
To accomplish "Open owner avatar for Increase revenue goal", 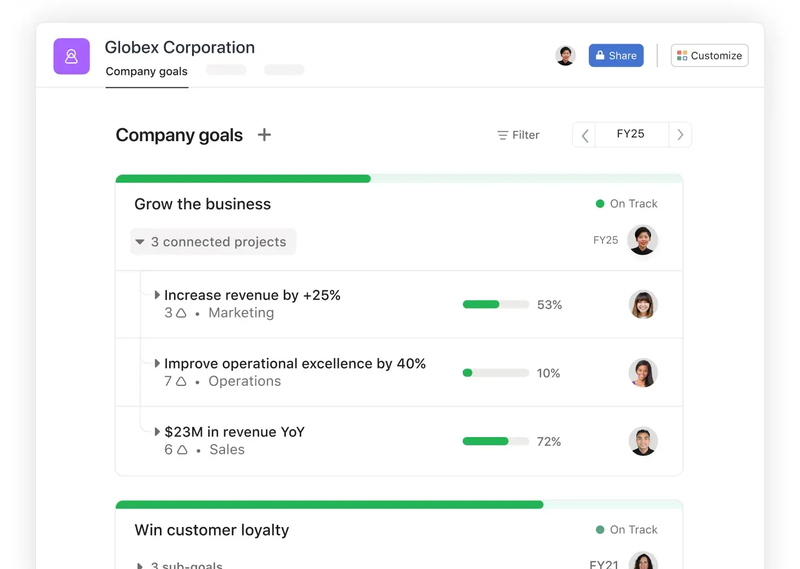I will [643, 305].
